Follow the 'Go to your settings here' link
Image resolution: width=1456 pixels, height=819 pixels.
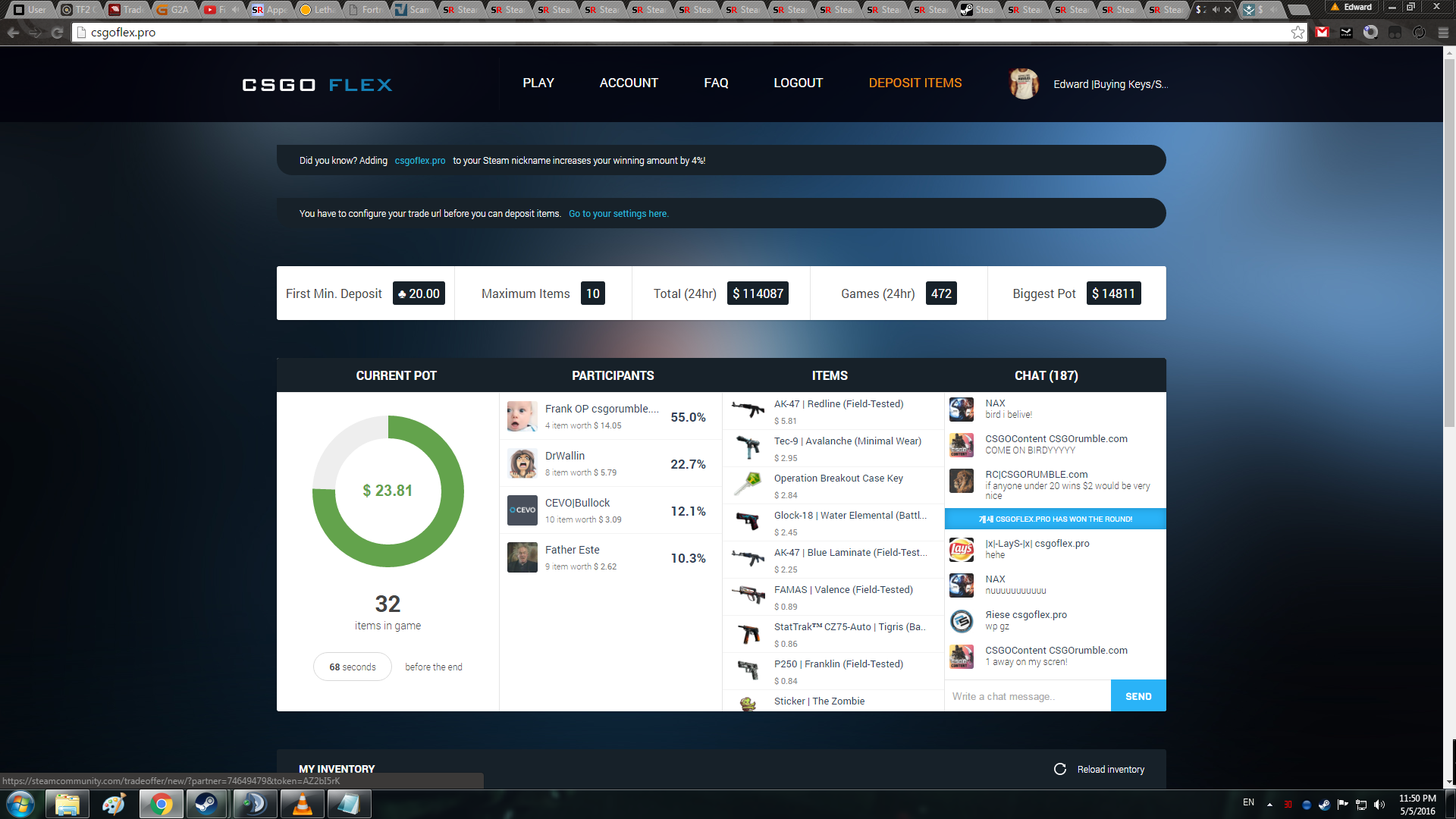pyautogui.click(x=618, y=214)
